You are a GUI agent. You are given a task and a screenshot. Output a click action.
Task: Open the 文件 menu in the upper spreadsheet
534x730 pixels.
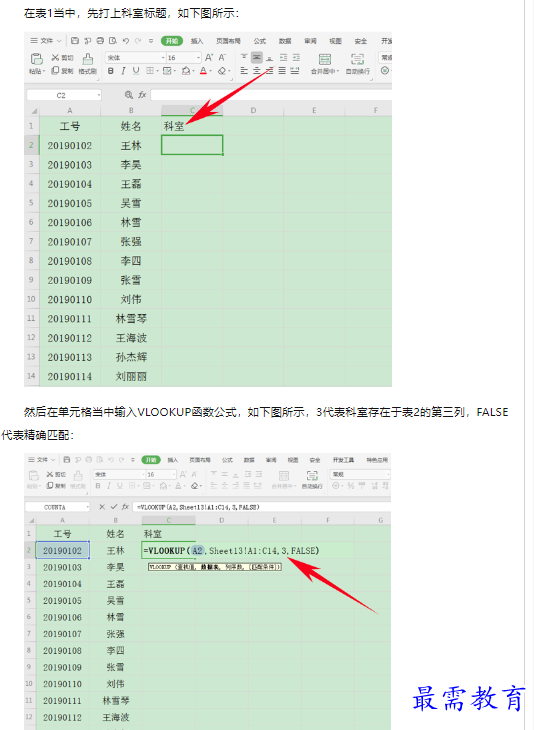tap(46, 41)
